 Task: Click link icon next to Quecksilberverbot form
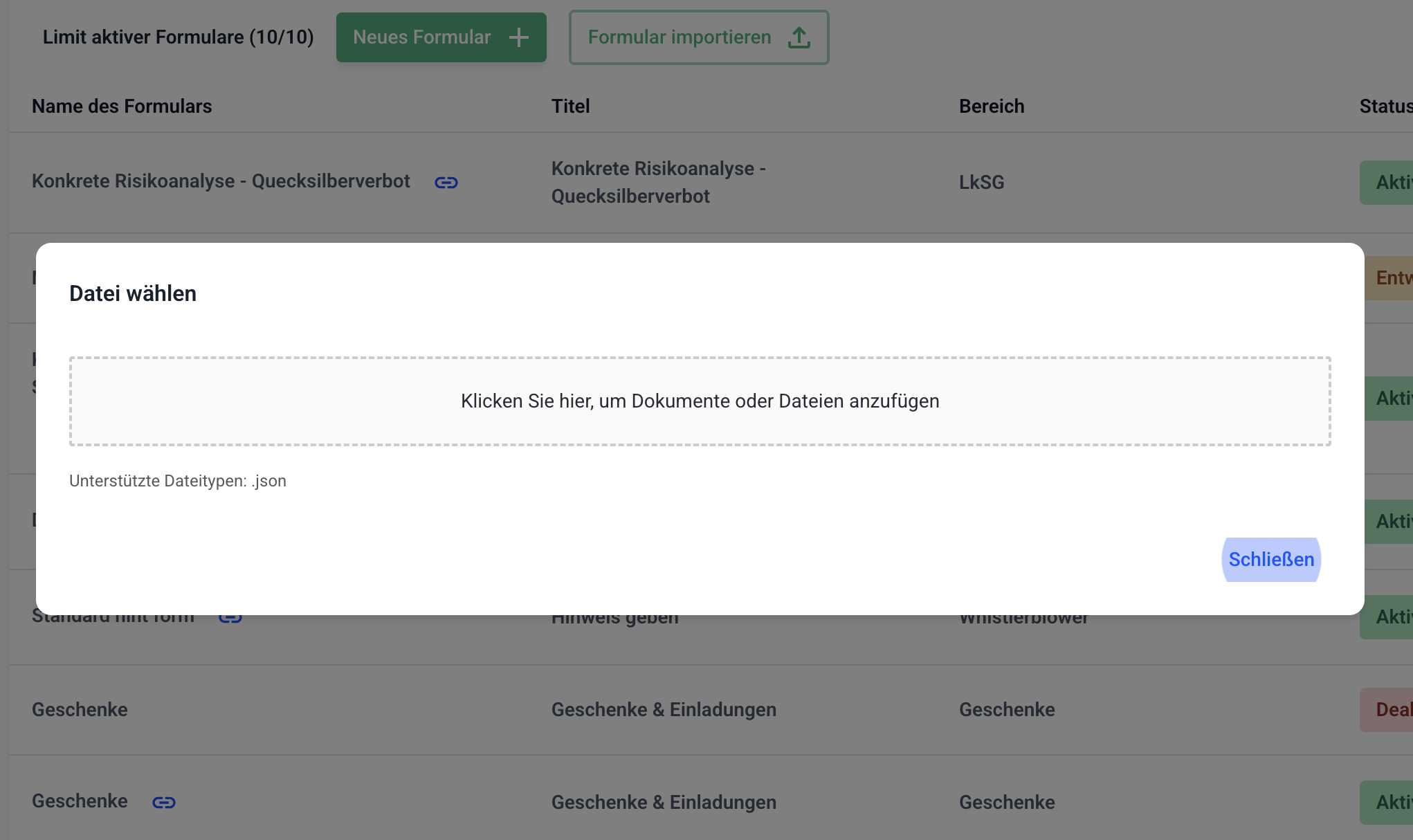click(446, 182)
